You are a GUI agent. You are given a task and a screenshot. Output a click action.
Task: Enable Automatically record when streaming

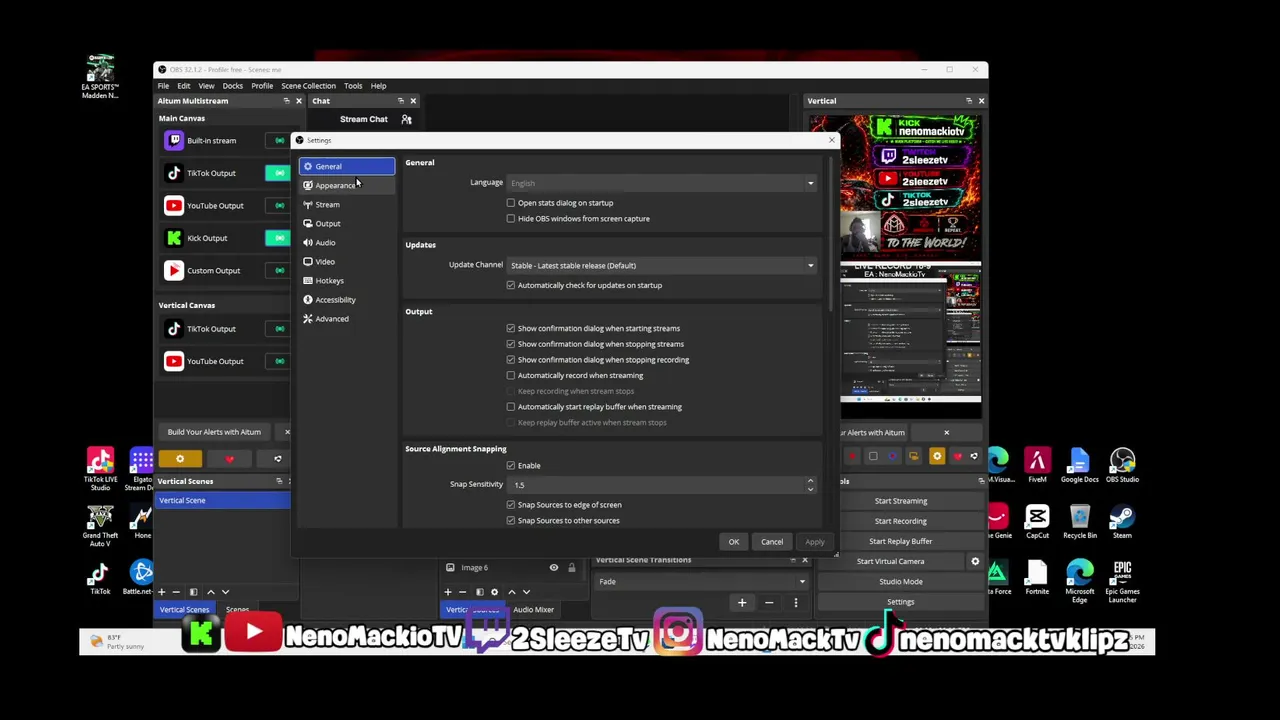(511, 376)
